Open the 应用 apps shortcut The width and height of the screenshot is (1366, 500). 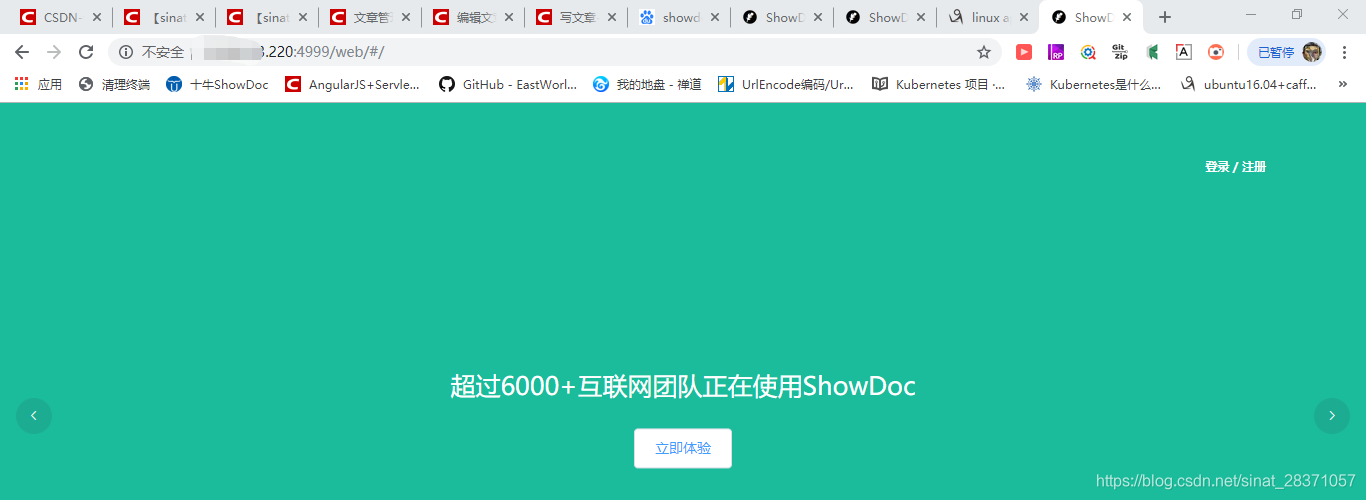pyautogui.click(x=38, y=85)
